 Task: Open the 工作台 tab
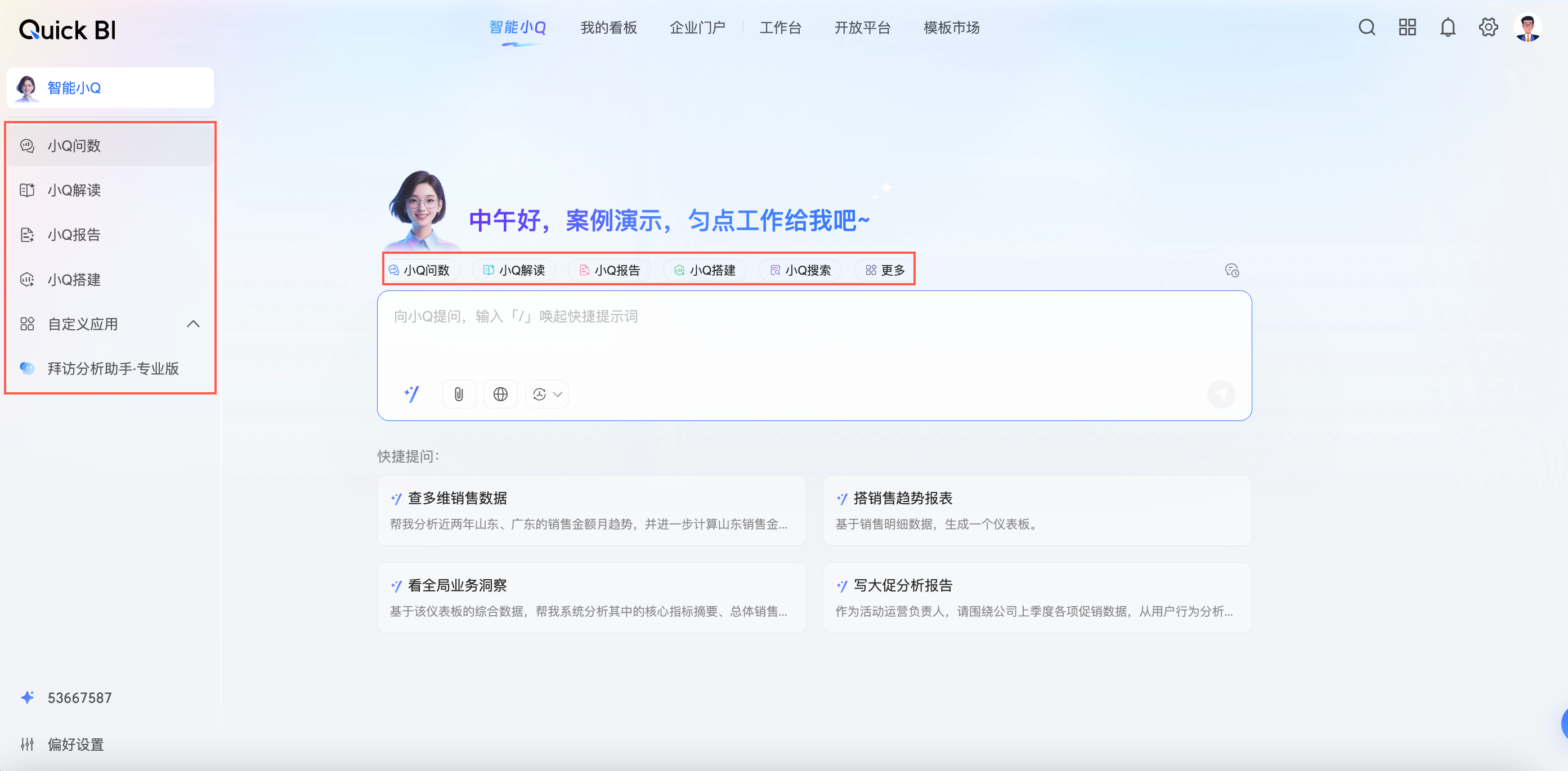pos(781,28)
